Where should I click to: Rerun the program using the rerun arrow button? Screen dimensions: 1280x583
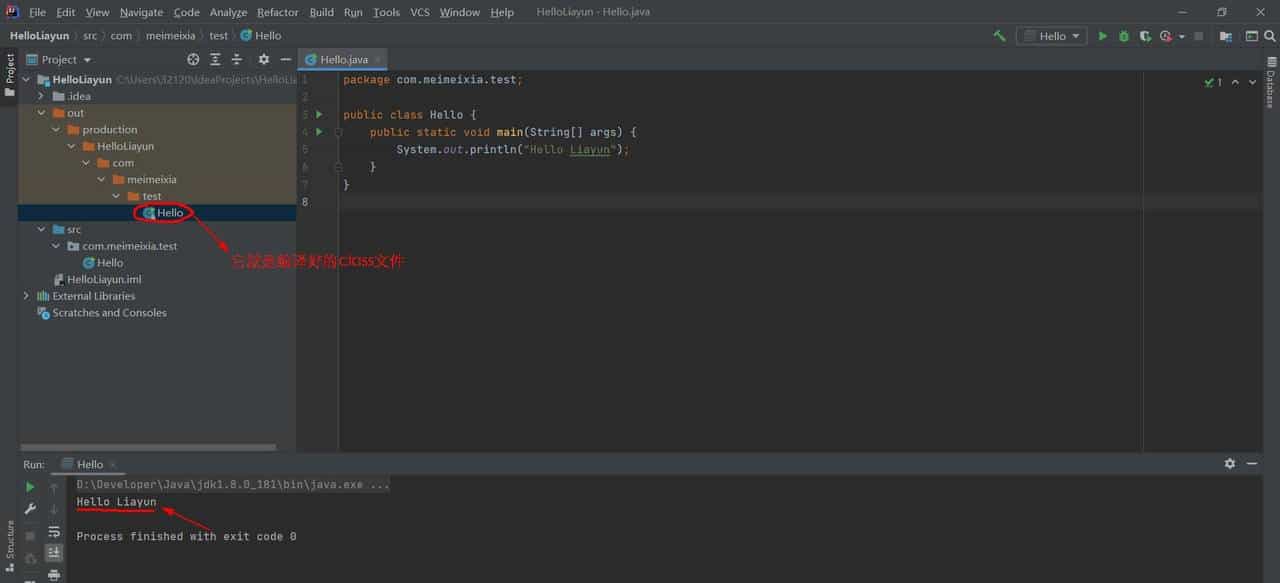coord(30,486)
